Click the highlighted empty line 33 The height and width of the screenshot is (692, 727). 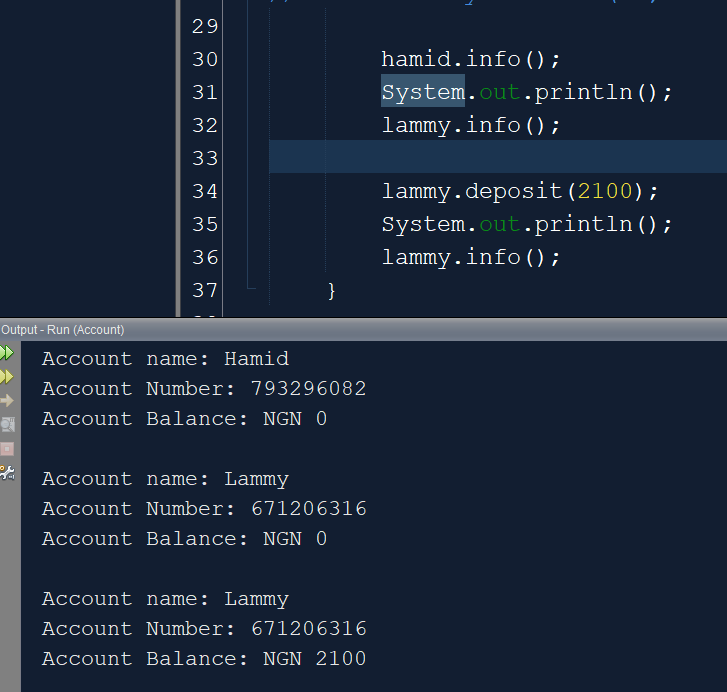(497, 157)
